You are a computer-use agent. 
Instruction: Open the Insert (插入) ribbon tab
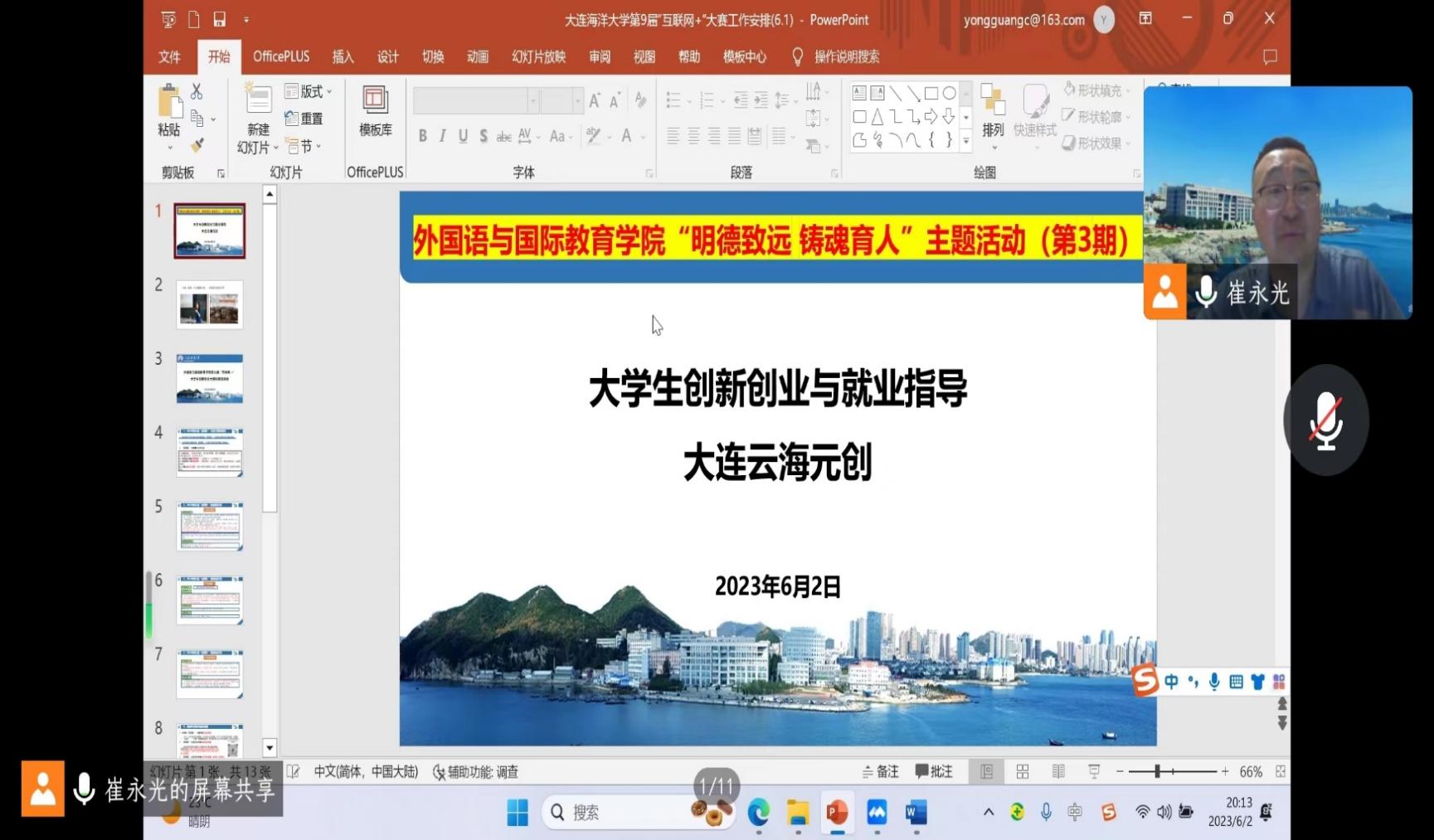coord(343,56)
